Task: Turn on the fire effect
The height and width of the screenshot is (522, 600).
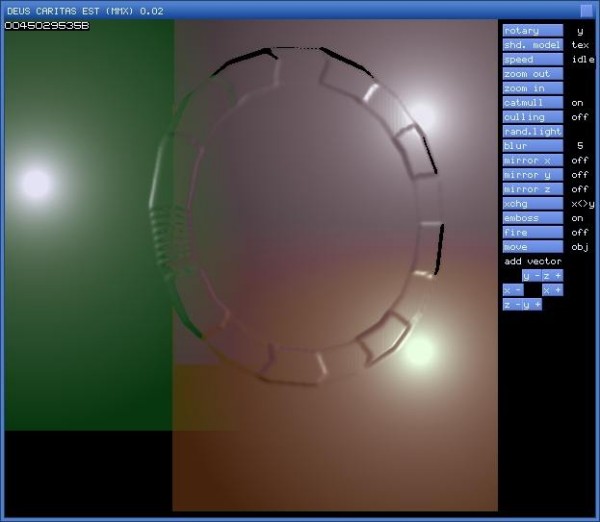Action: 532,232
